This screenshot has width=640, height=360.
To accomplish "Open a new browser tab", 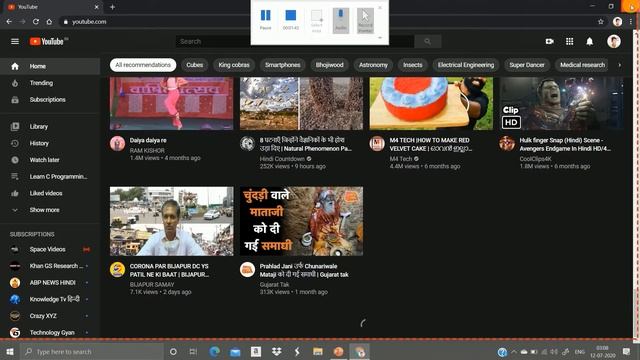I will (x=112, y=7).
